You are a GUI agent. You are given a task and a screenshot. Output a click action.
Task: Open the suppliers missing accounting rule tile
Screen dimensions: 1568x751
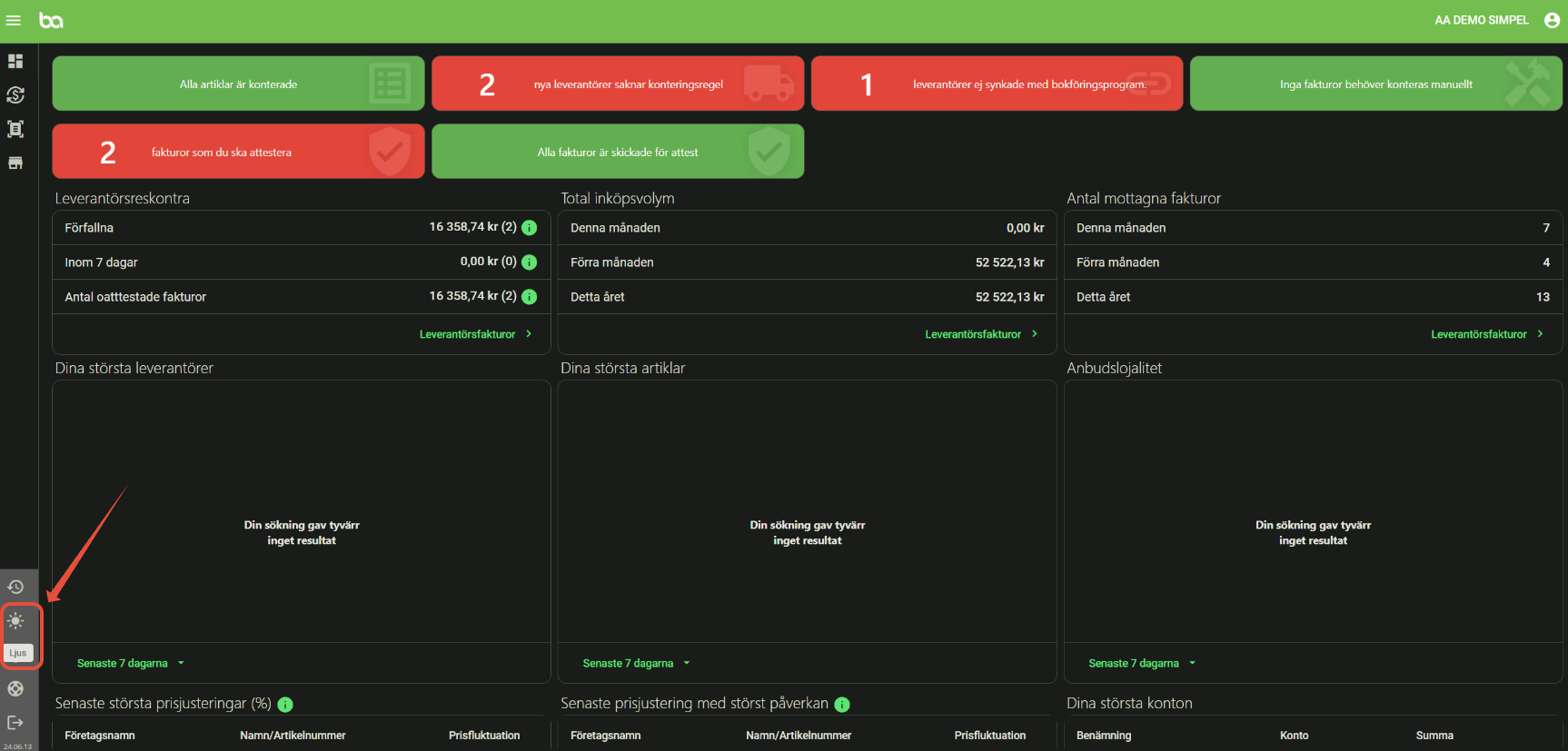point(618,84)
